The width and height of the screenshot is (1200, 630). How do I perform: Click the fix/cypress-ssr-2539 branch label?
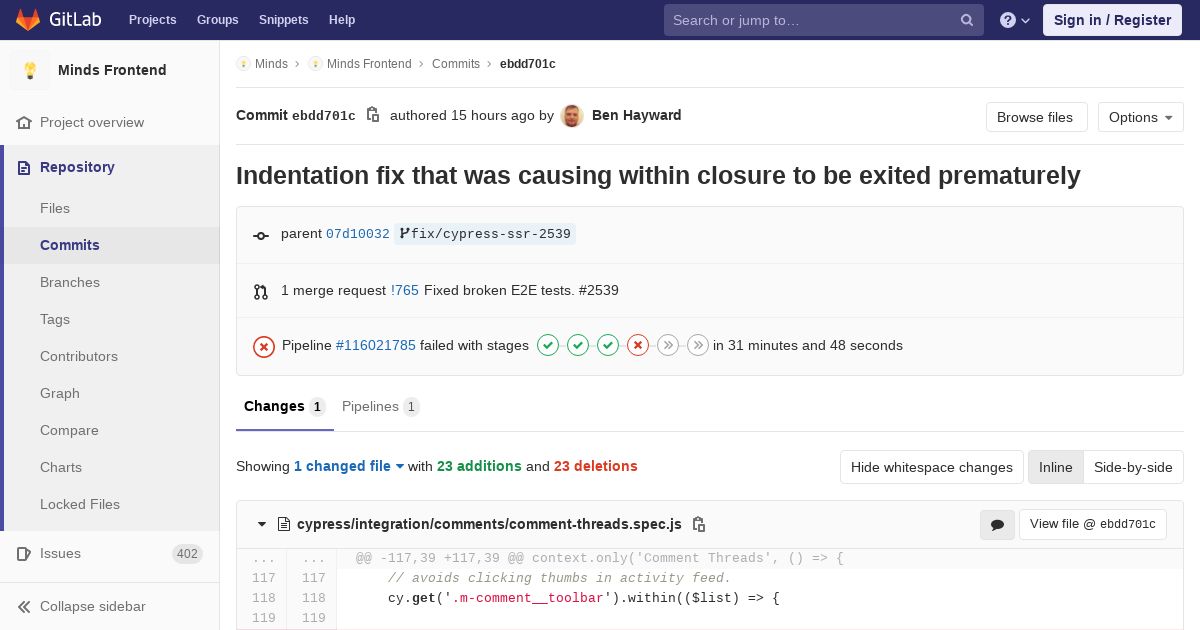click(485, 234)
